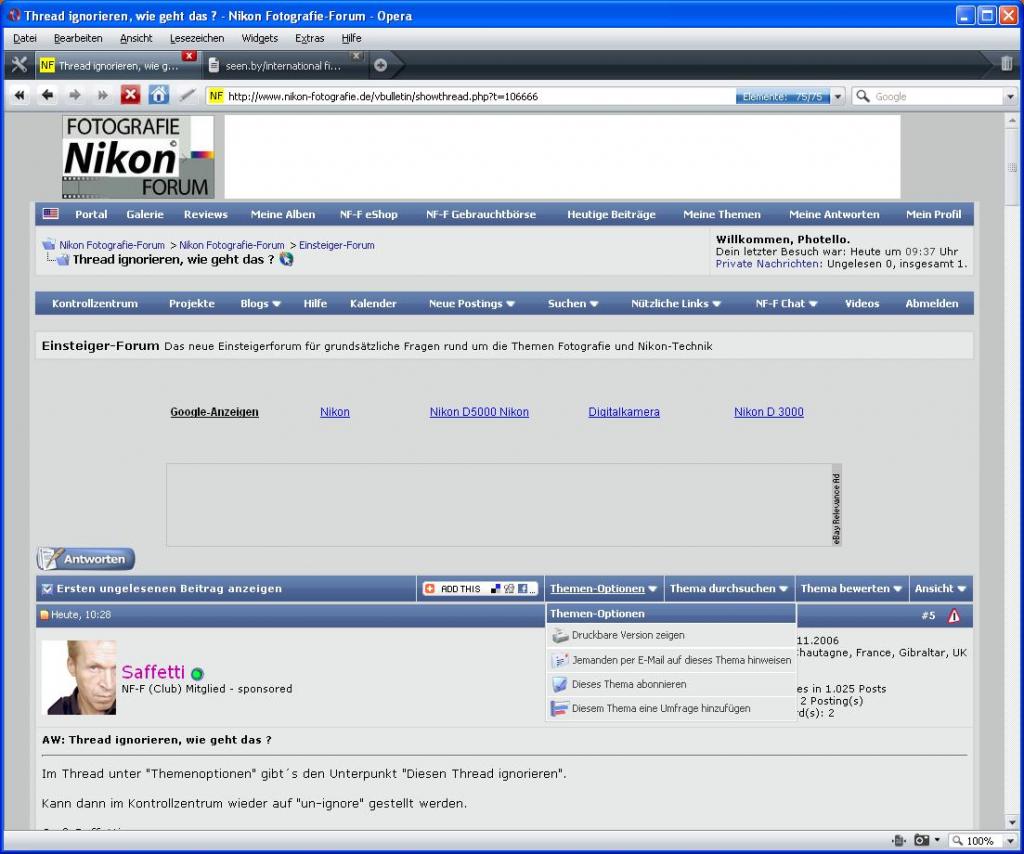The image size is (1024, 854).
Task: Click the 'Nikon D5000 Nikon' ad link
Action: [x=479, y=412]
